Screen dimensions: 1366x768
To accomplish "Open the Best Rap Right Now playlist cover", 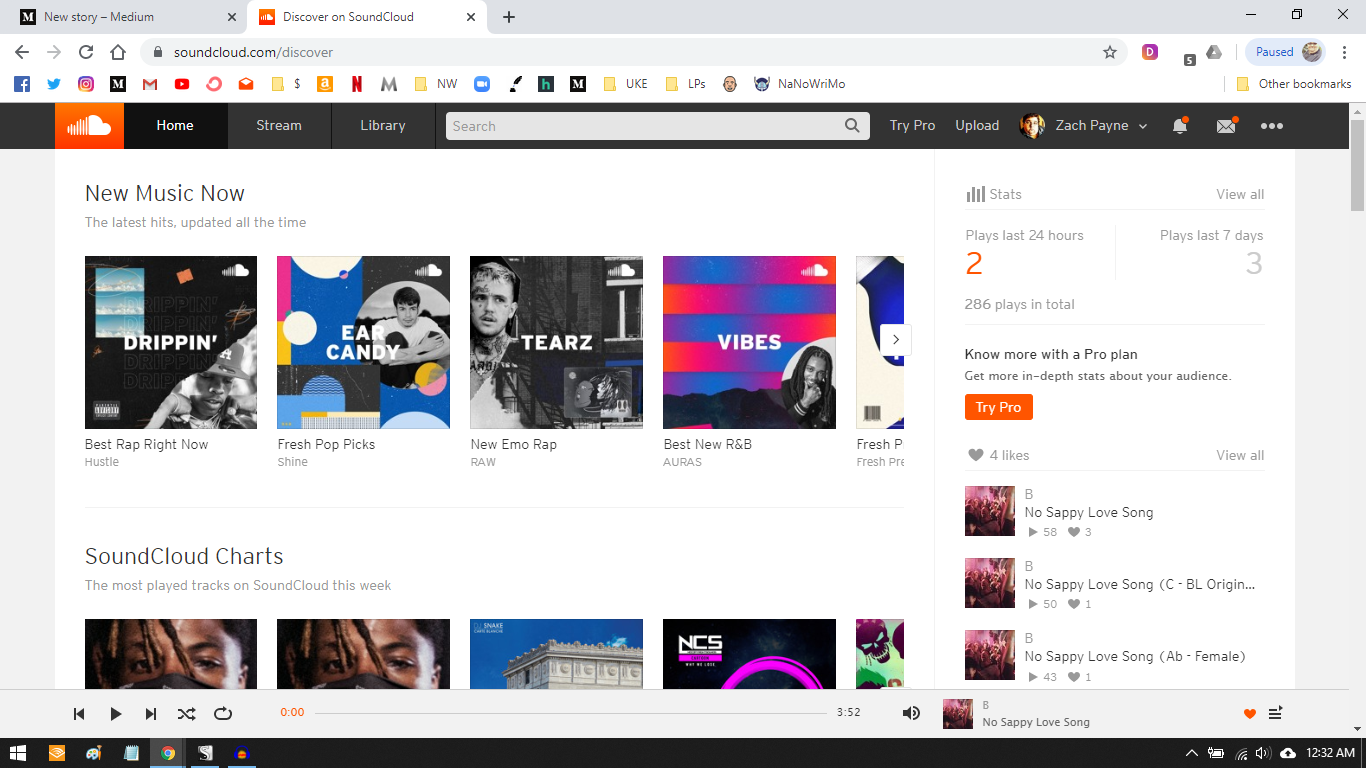I will 171,342.
